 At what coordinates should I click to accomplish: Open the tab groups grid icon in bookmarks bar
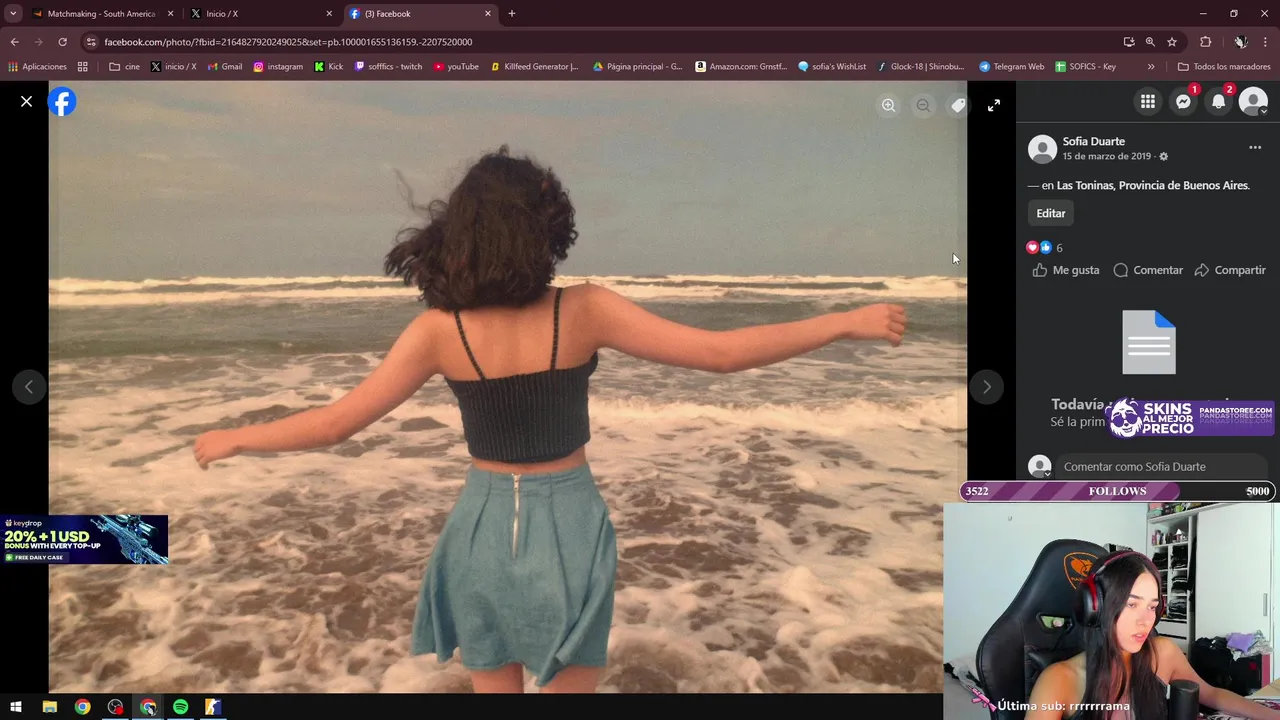[83, 67]
